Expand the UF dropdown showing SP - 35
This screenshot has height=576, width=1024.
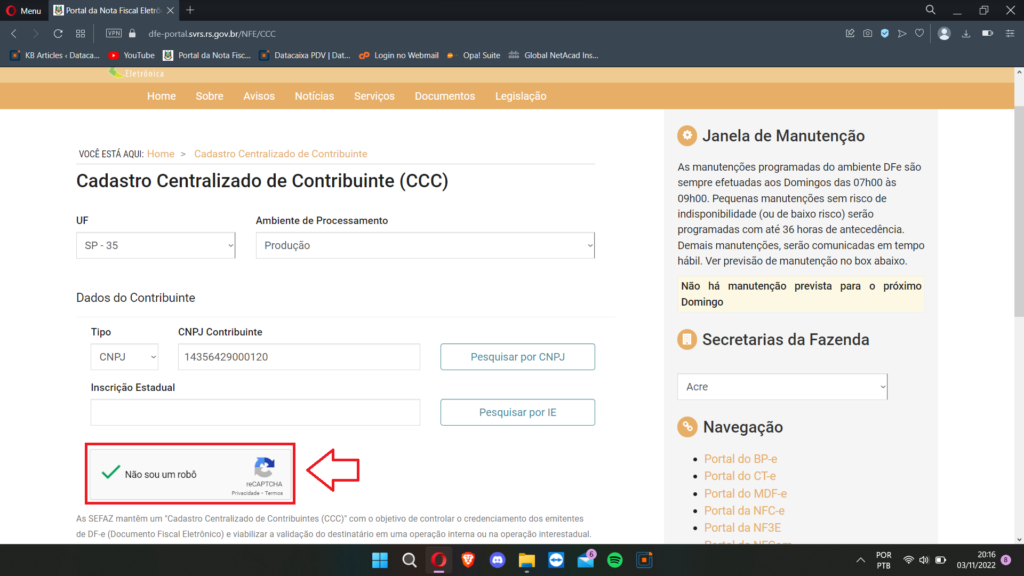tap(156, 245)
